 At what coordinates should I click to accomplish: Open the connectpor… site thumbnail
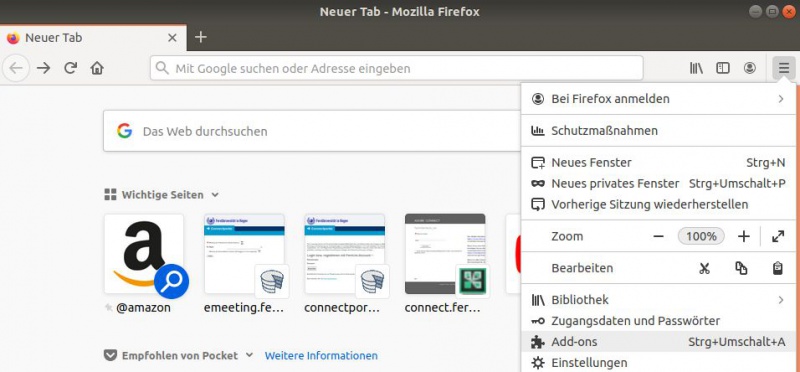344,254
